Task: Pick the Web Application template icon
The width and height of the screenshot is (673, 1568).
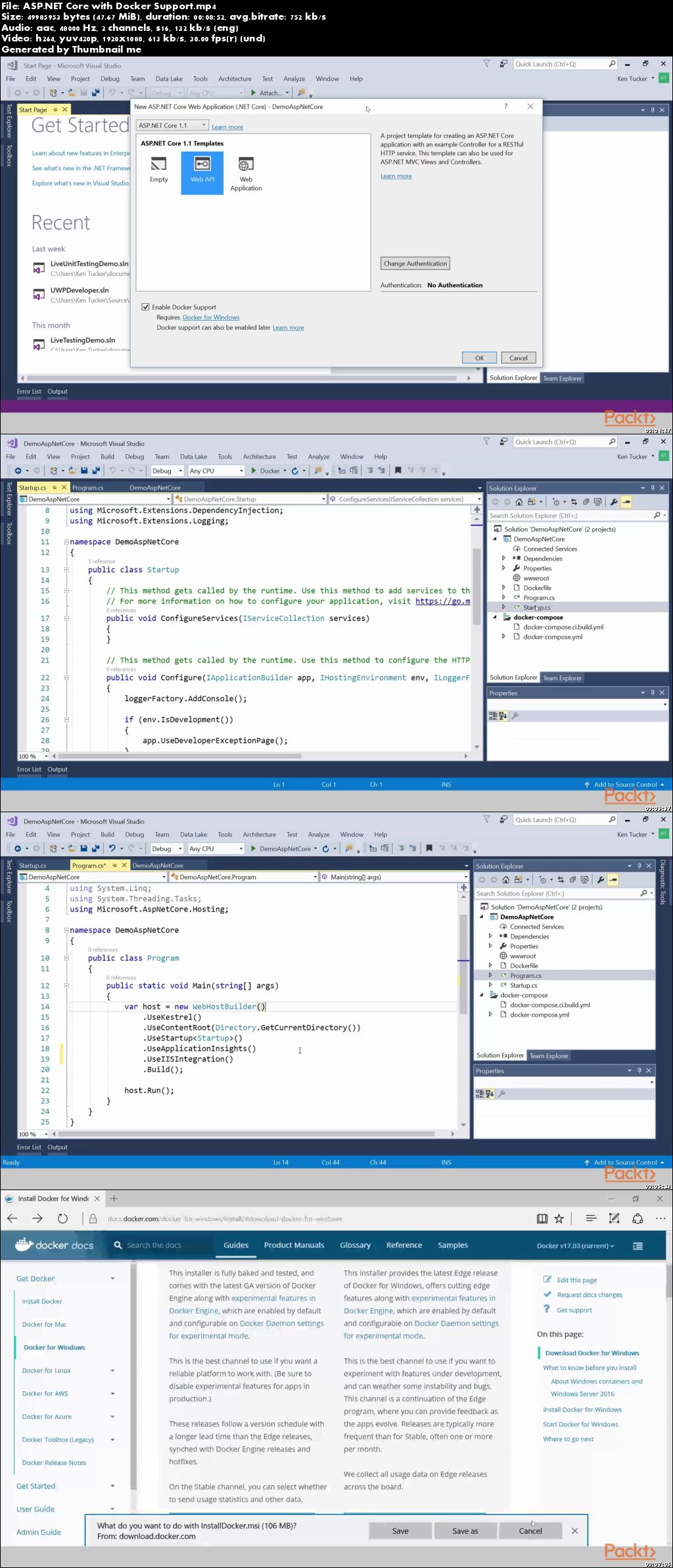Action: (246, 164)
